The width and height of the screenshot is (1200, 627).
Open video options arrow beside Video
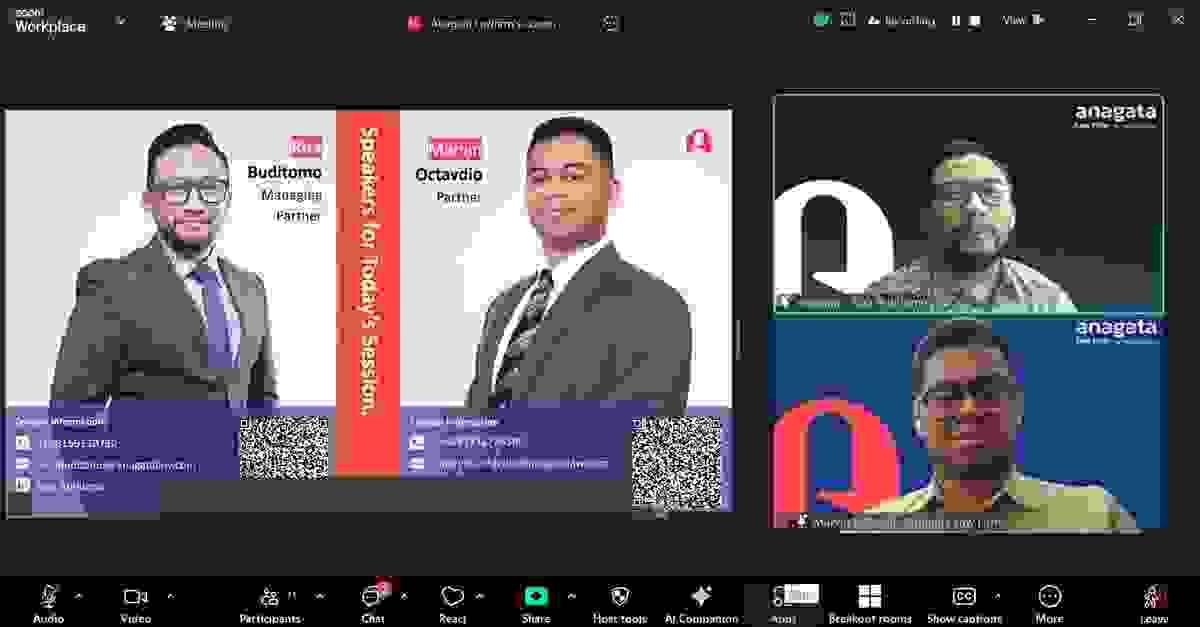click(169, 596)
